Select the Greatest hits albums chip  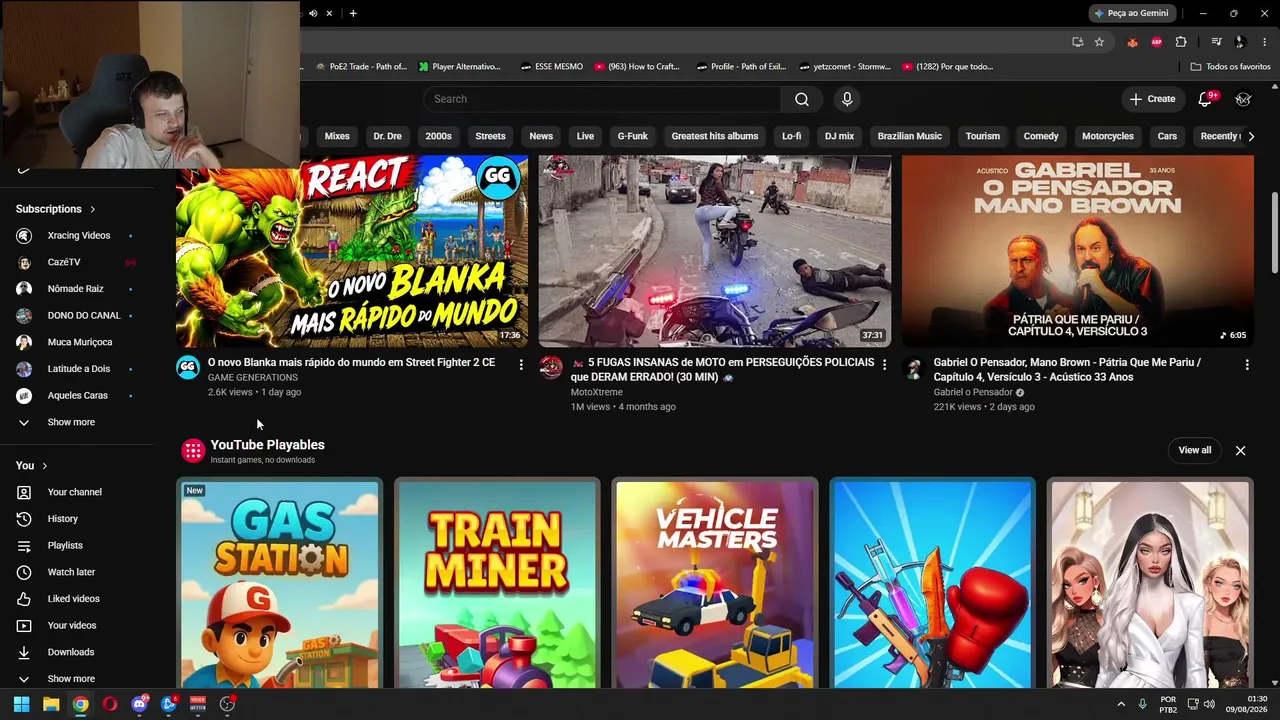pyautogui.click(x=714, y=136)
